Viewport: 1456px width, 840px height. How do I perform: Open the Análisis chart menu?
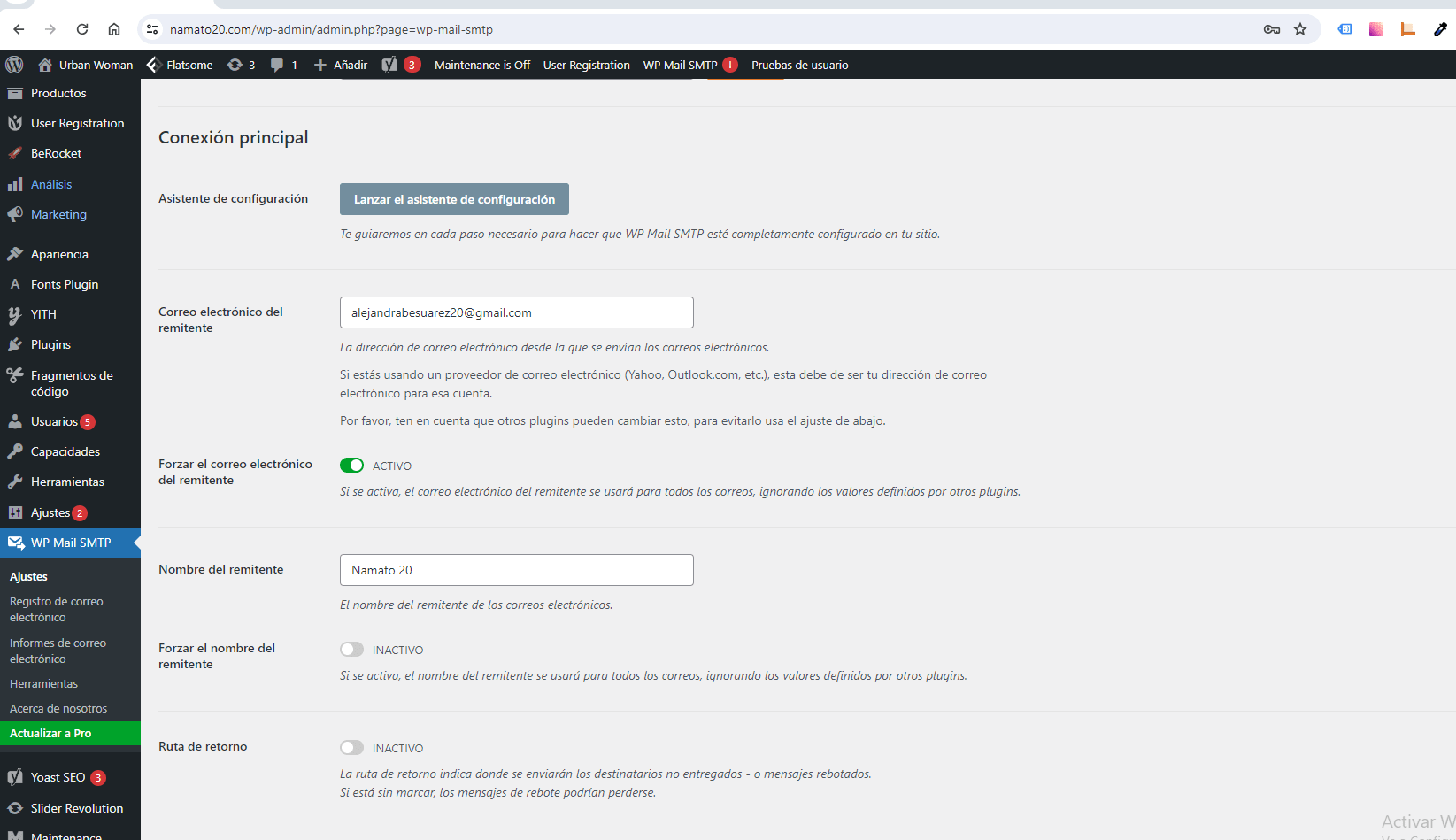tap(70, 184)
